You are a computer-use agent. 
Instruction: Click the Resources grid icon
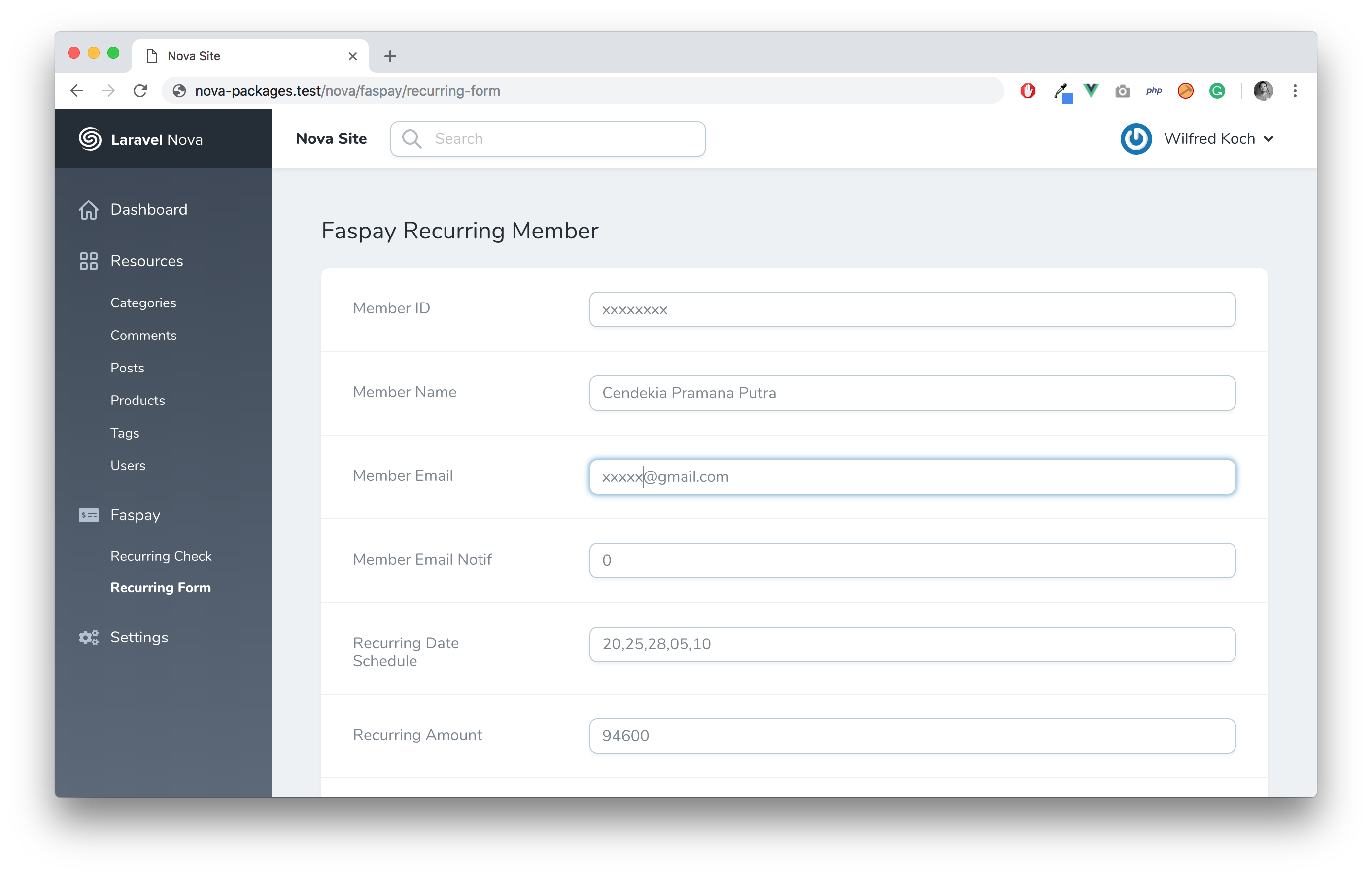coord(88,261)
